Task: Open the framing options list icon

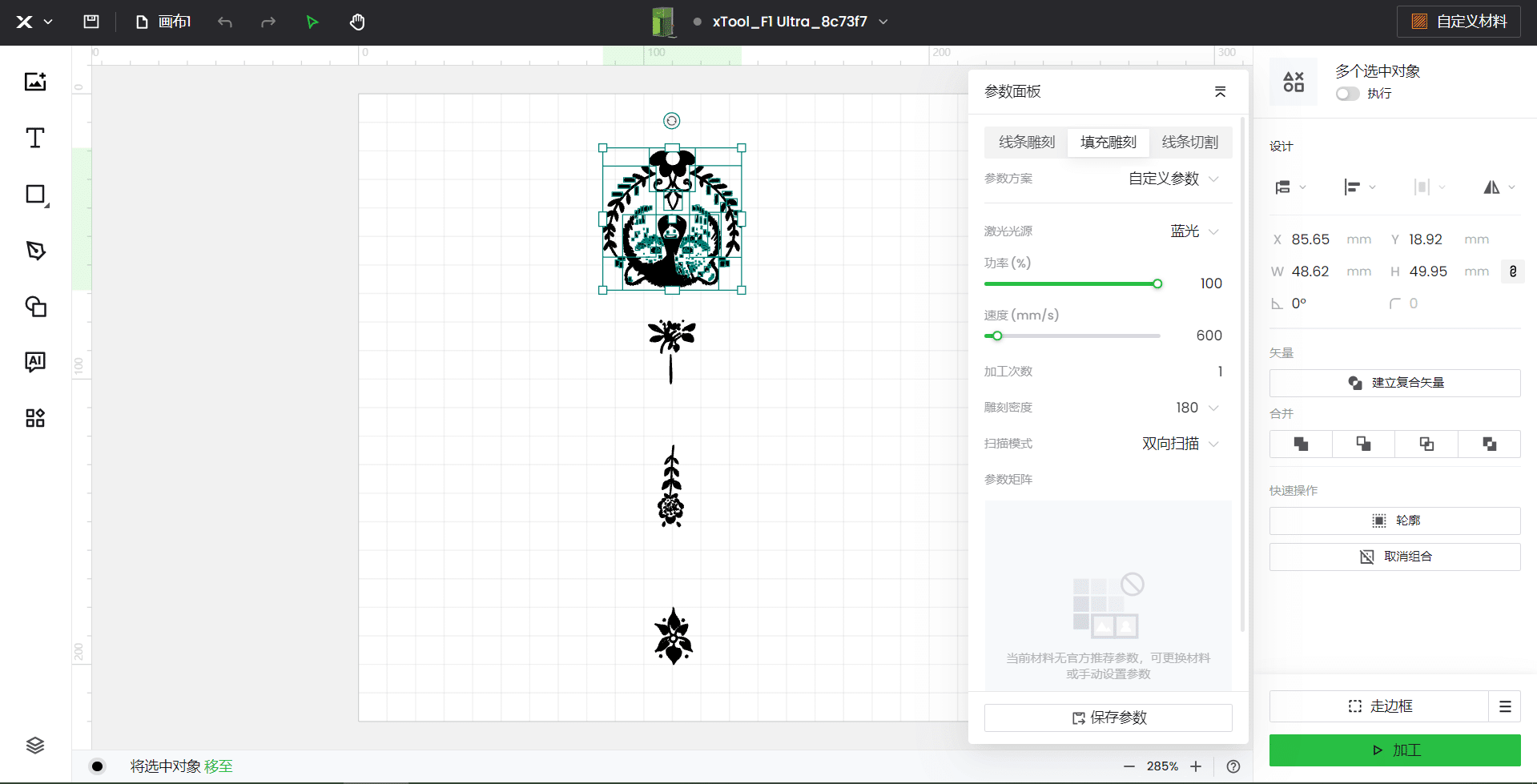Action: (x=1505, y=706)
